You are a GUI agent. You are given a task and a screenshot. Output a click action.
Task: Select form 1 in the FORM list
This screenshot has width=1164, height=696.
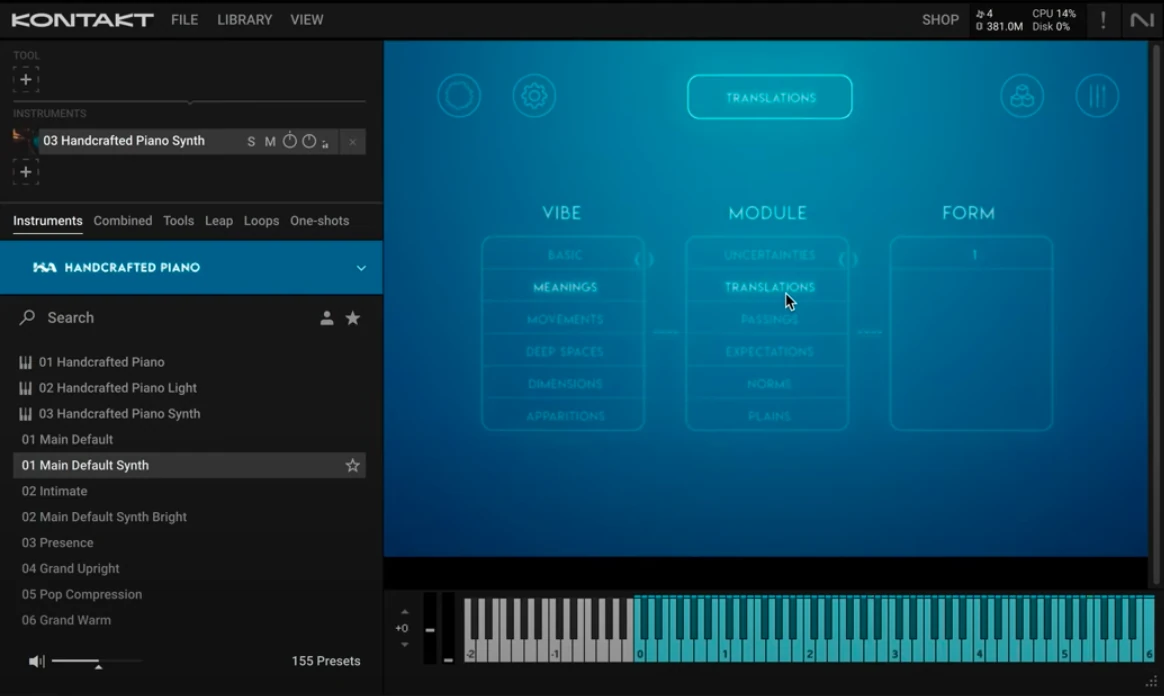coord(973,255)
